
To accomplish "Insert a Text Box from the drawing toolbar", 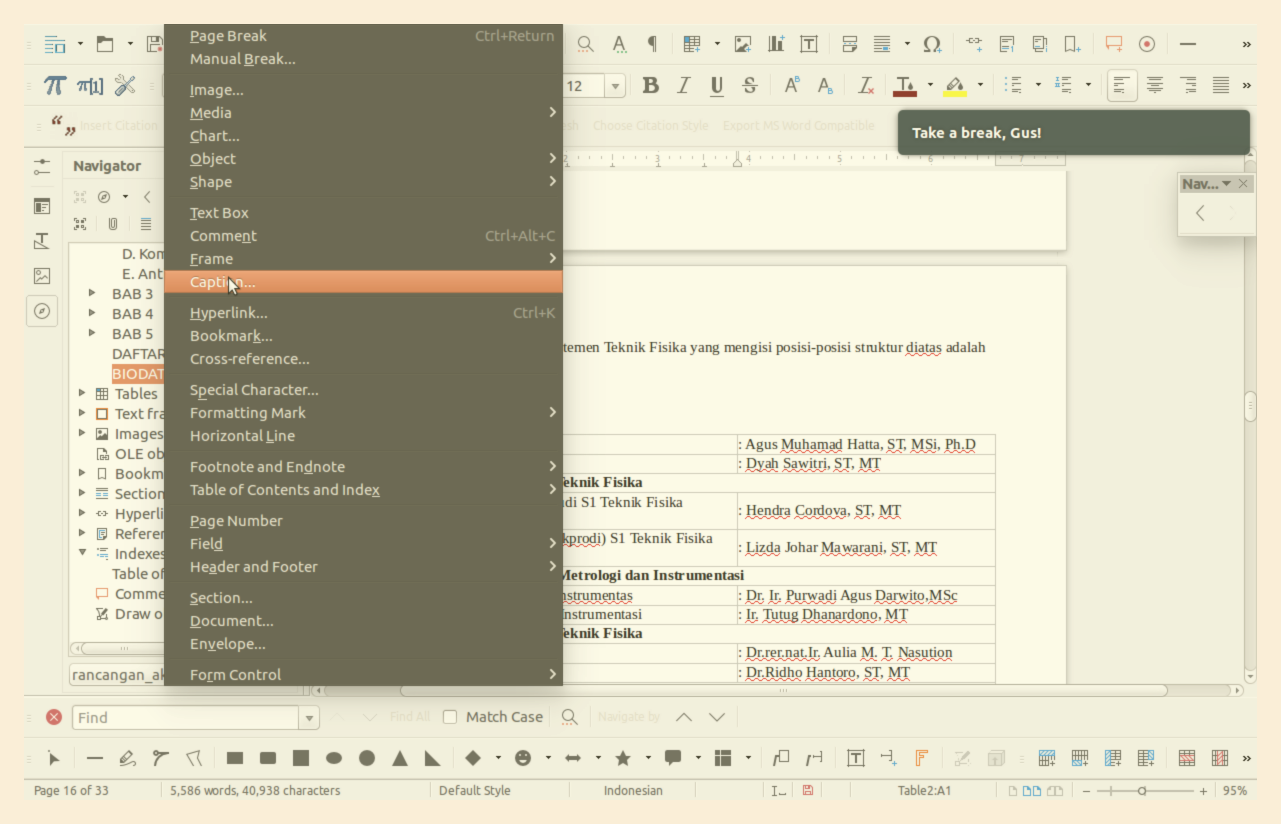I will [856, 758].
